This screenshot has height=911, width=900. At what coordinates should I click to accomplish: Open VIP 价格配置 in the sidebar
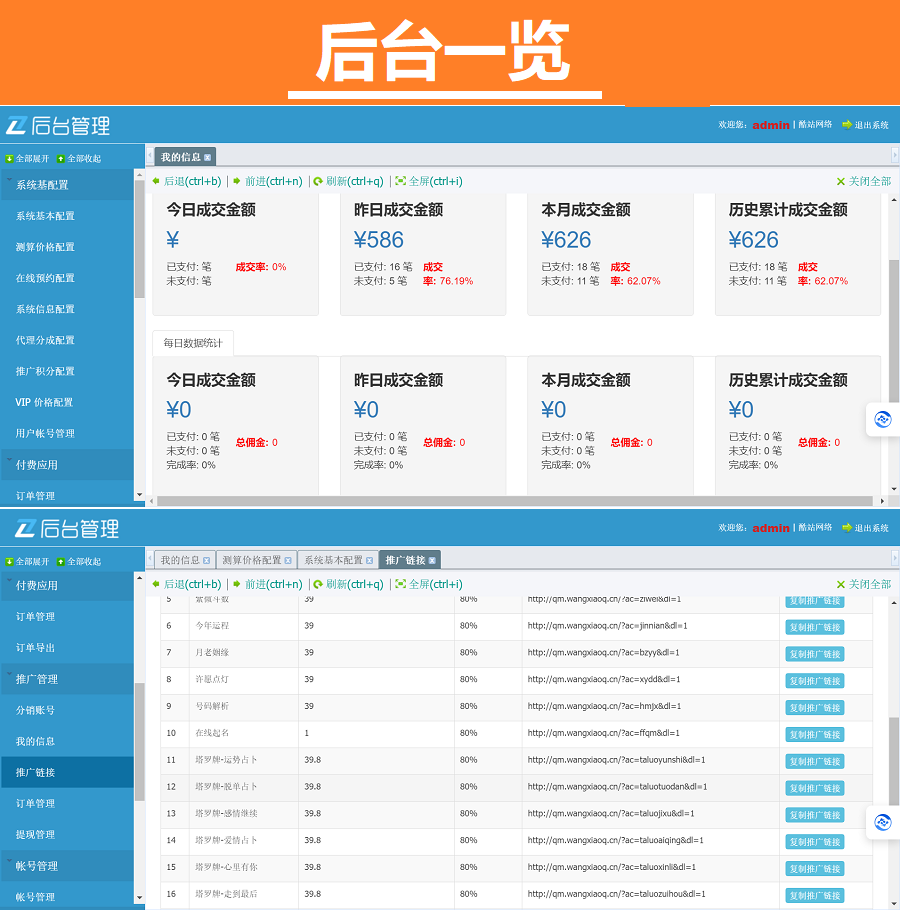point(44,402)
